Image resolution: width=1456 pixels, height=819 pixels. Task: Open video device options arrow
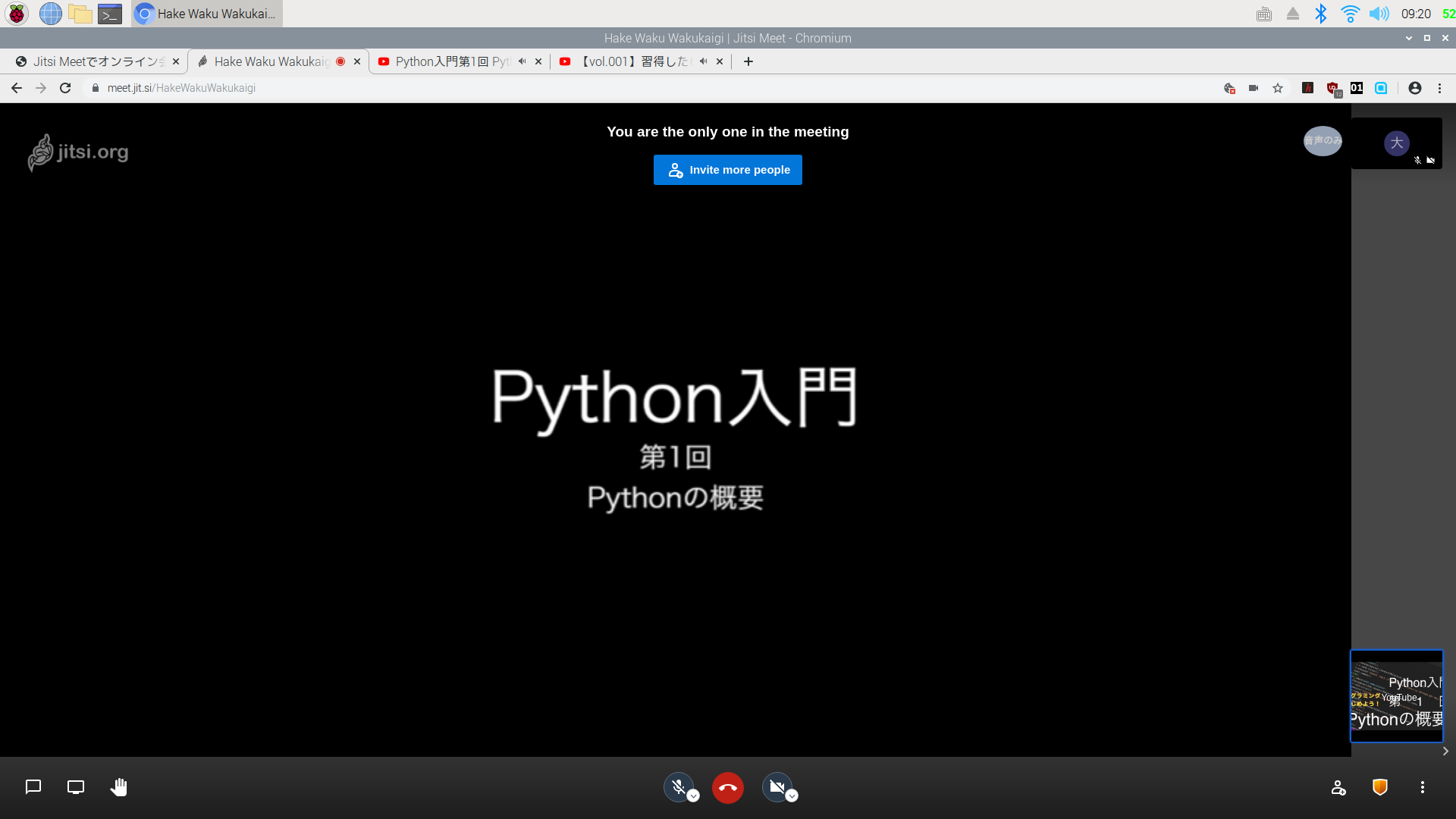[x=792, y=796]
